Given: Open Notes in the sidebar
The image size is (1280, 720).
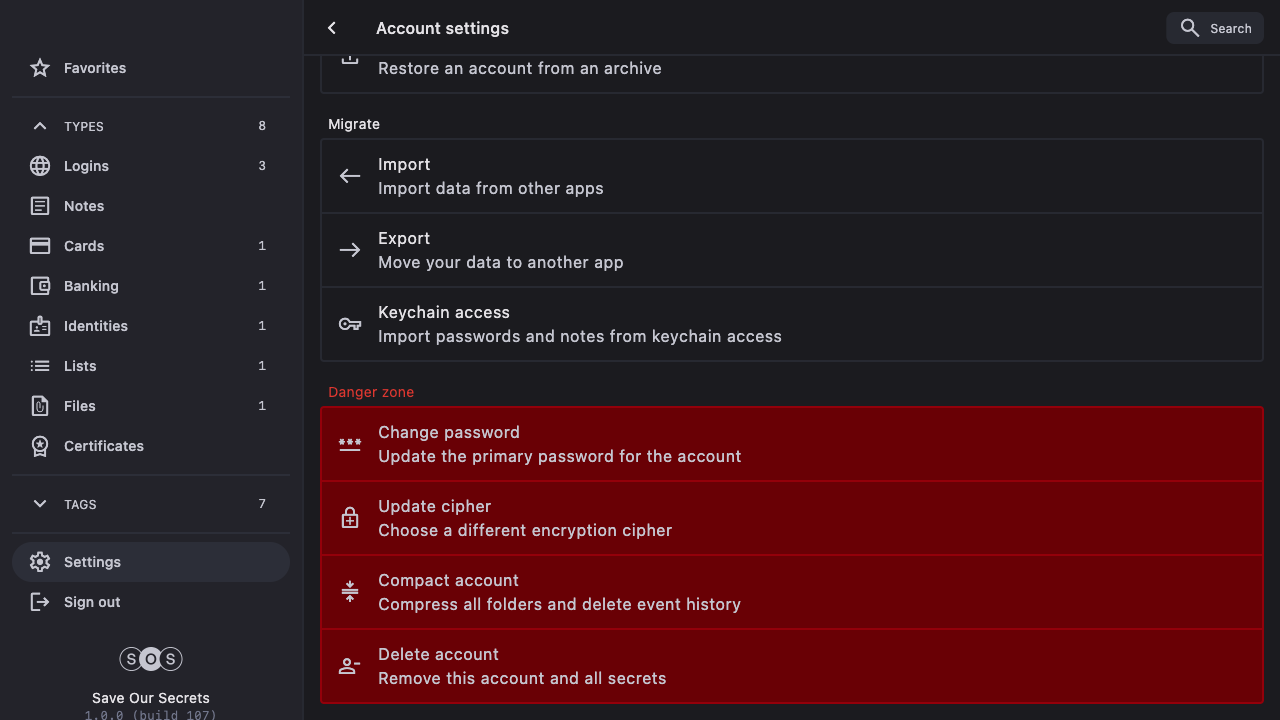Looking at the screenshot, I should point(84,206).
